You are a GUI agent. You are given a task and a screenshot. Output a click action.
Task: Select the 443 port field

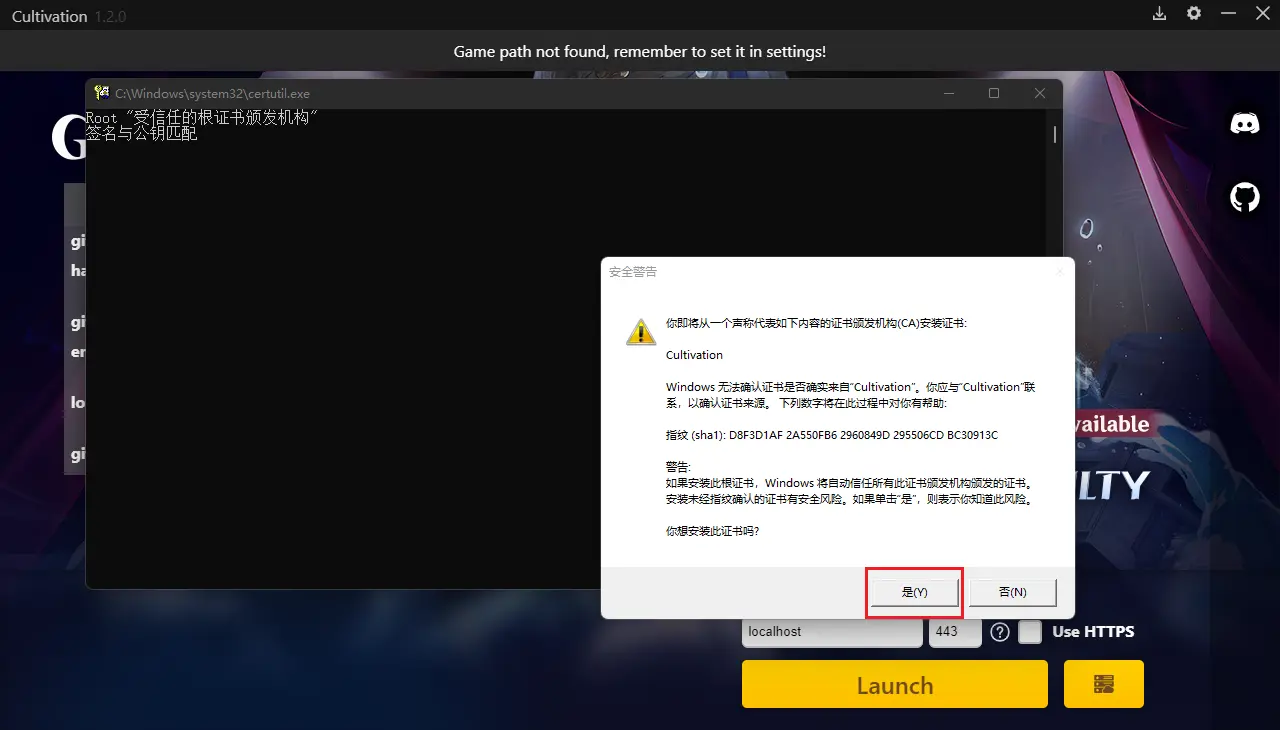tap(953, 631)
